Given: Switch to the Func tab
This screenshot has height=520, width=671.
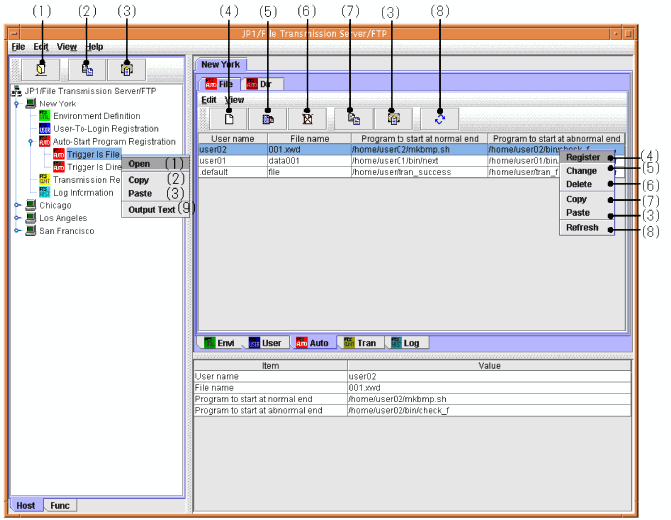Looking at the screenshot, I should coord(60,505).
